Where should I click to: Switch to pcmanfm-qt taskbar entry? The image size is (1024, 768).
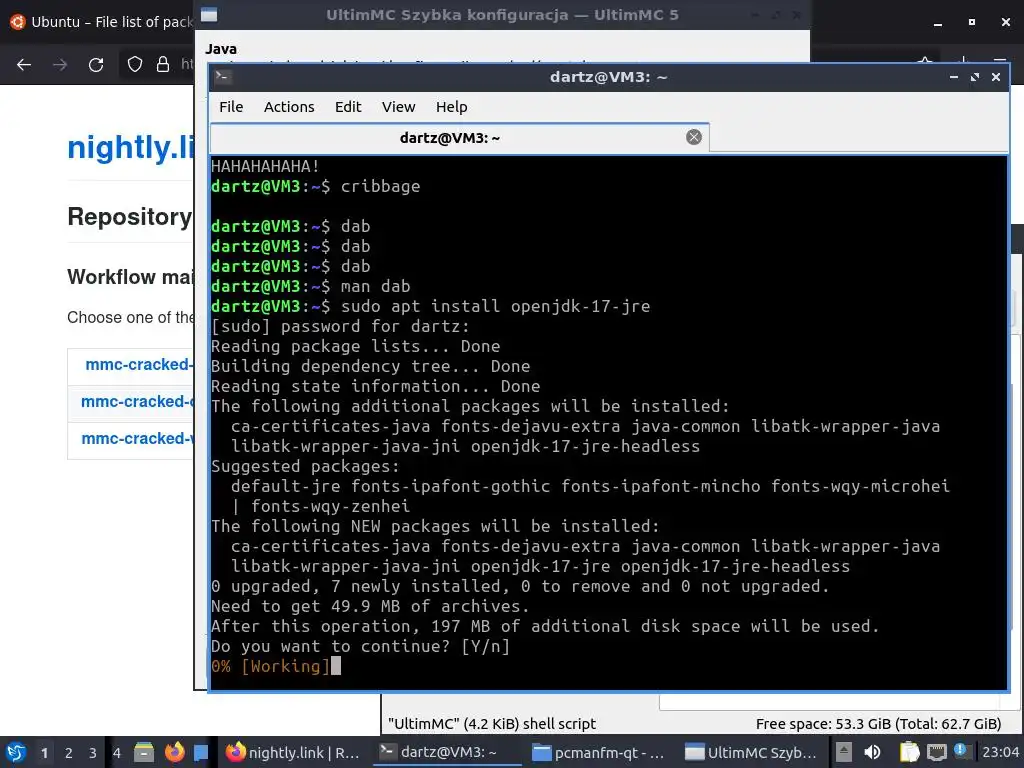pyautogui.click(x=600, y=752)
